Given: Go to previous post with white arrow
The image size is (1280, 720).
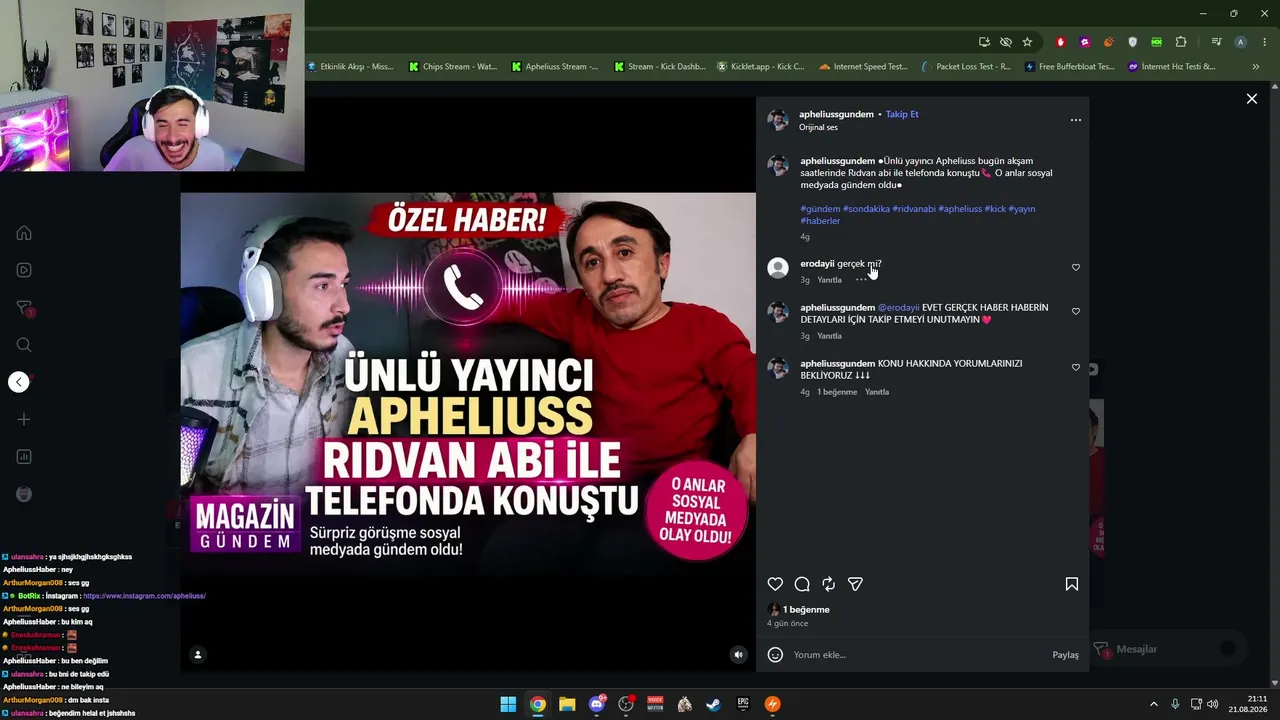Looking at the screenshot, I should [19, 382].
